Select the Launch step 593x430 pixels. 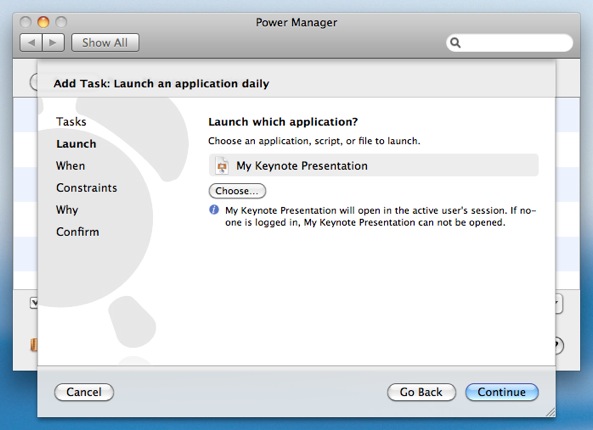click(x=76, y=144)
